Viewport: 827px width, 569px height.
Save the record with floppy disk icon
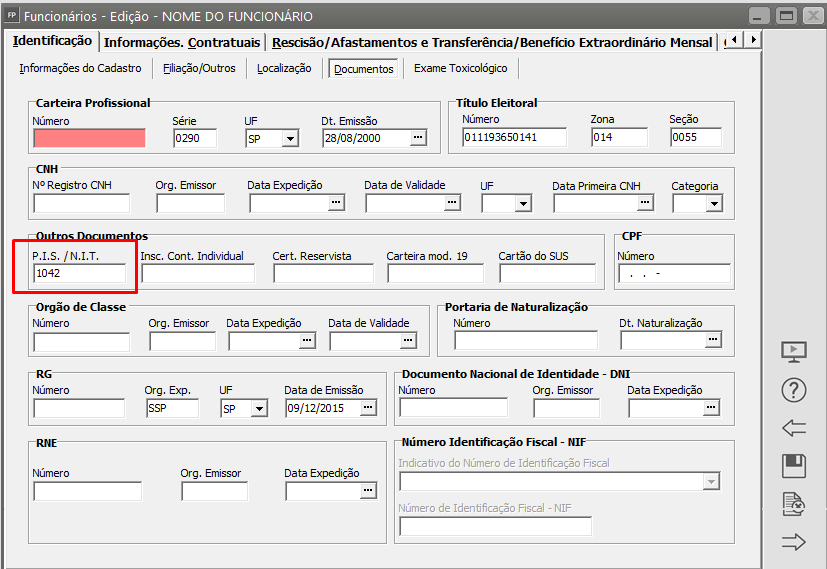(793, 466)
